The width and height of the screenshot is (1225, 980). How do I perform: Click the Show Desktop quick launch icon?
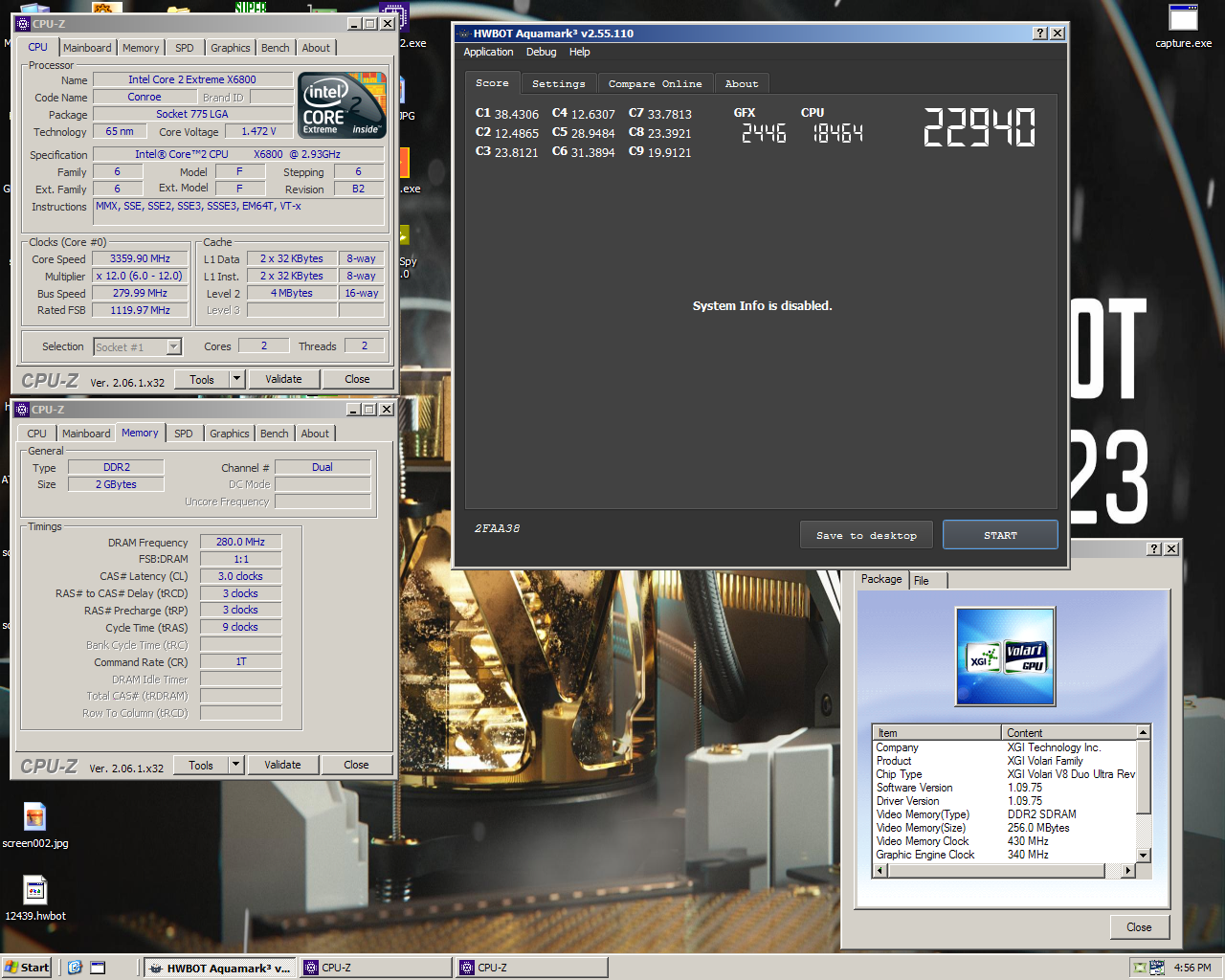point(98,968)
